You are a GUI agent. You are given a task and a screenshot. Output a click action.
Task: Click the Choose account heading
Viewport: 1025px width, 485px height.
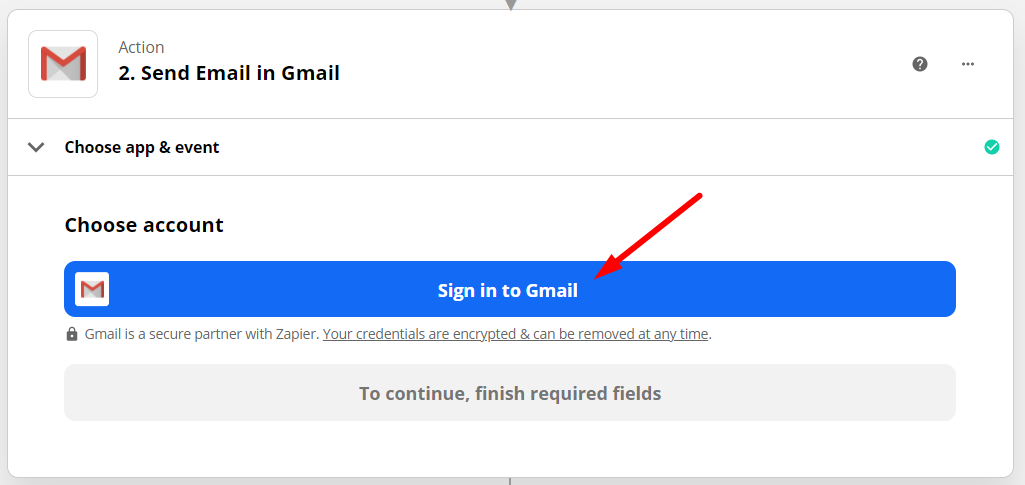tap(144, 225)
